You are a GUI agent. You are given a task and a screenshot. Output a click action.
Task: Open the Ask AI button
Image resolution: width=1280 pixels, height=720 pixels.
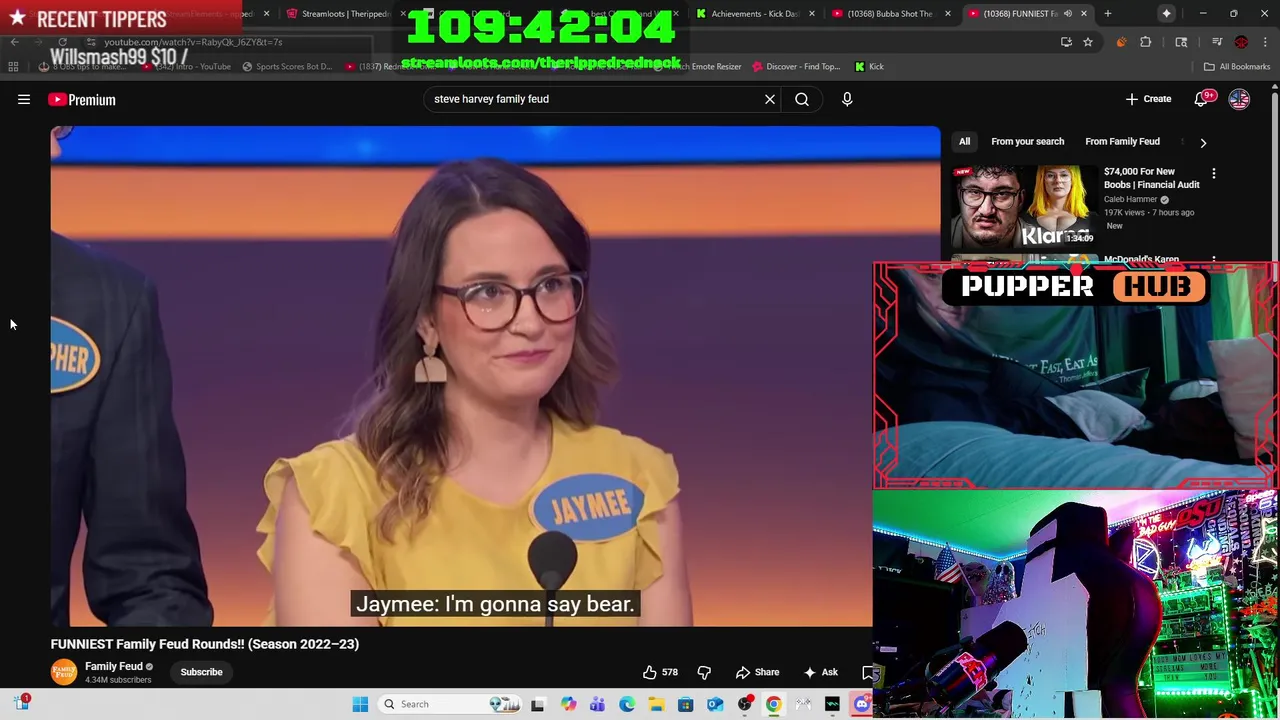(x=821, y=672)
